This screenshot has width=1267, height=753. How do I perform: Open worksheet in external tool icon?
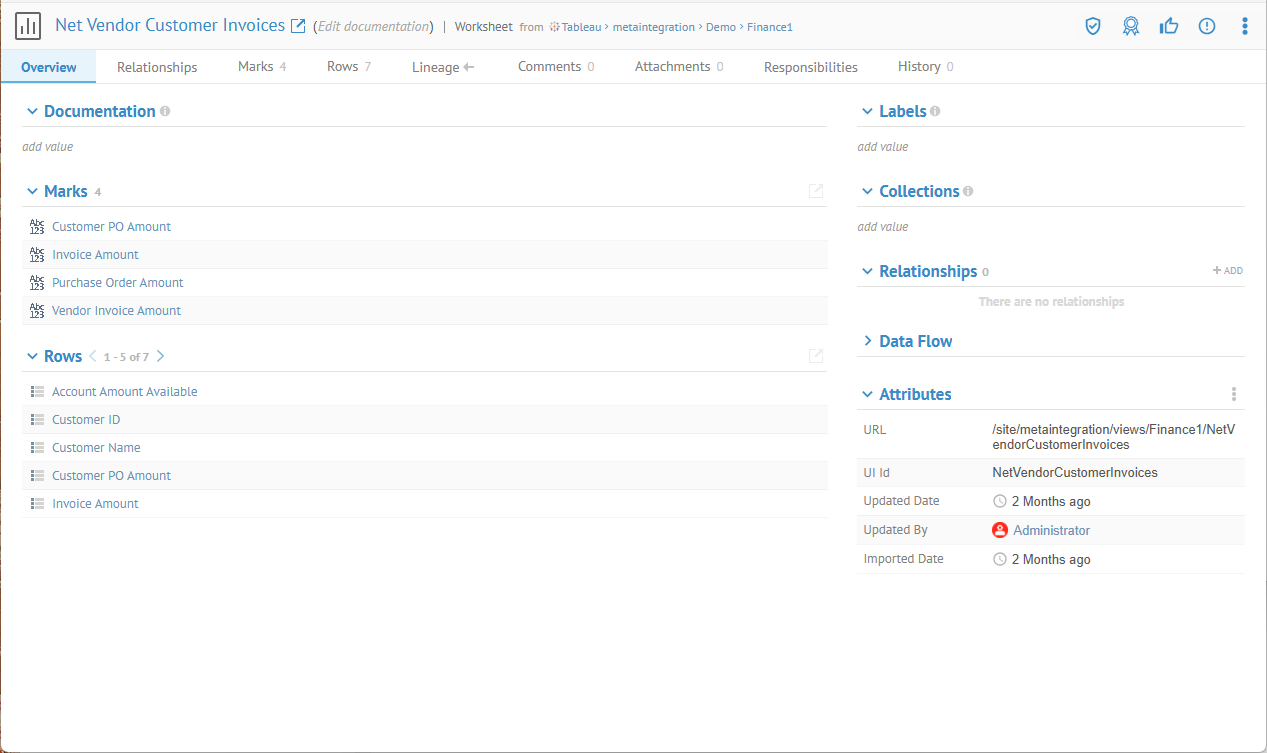pos(298,26)
